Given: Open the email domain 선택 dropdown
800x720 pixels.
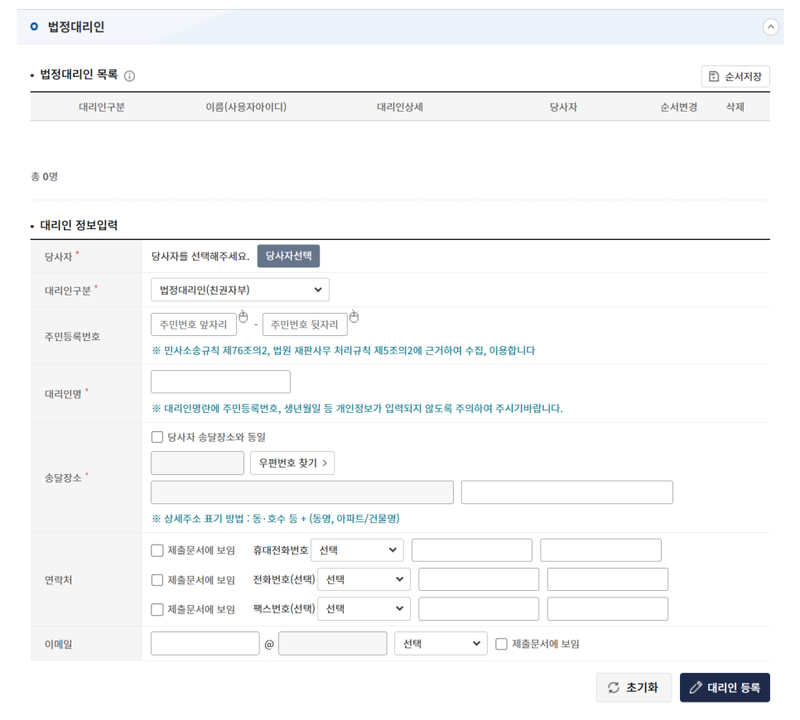Looking at the screenshot, I should [441, 643].
